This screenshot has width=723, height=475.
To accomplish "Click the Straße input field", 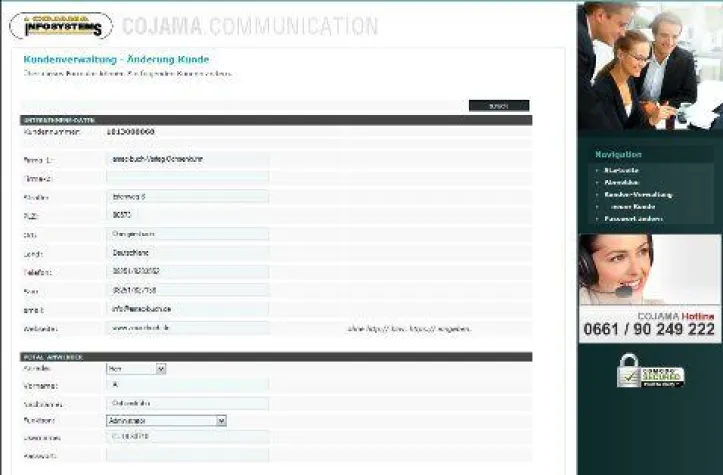I will pos(188,196).
